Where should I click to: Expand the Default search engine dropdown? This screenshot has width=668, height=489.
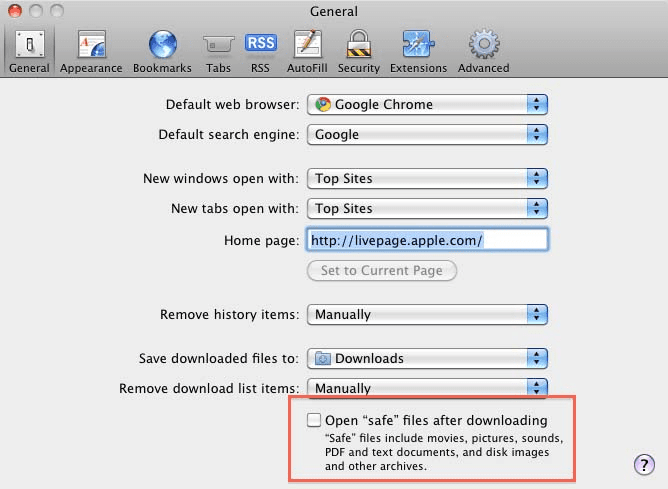coord(427,134)
